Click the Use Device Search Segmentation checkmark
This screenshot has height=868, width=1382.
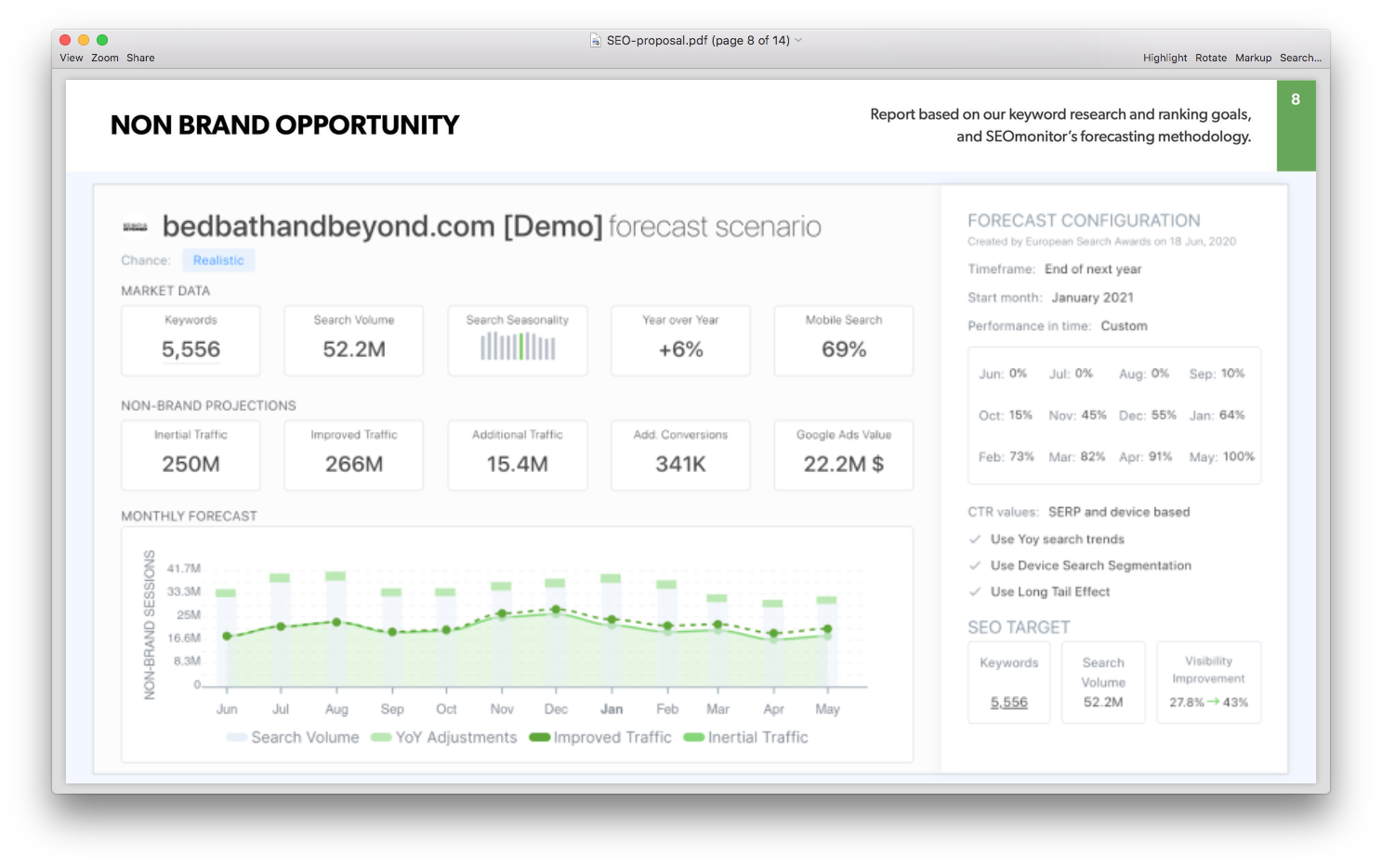click(975, 565)
